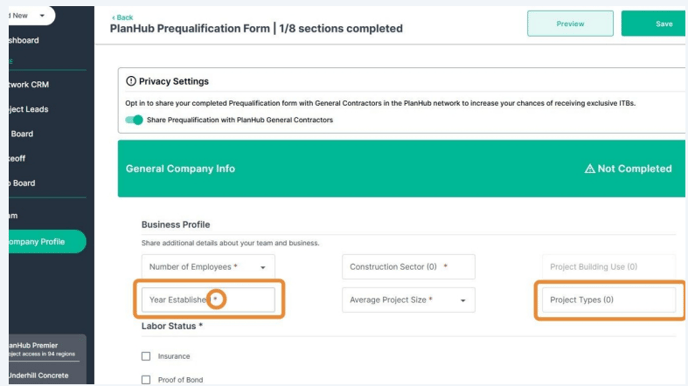Click the Construction Sector field
688x386 pixels.
tap(408, 267)
